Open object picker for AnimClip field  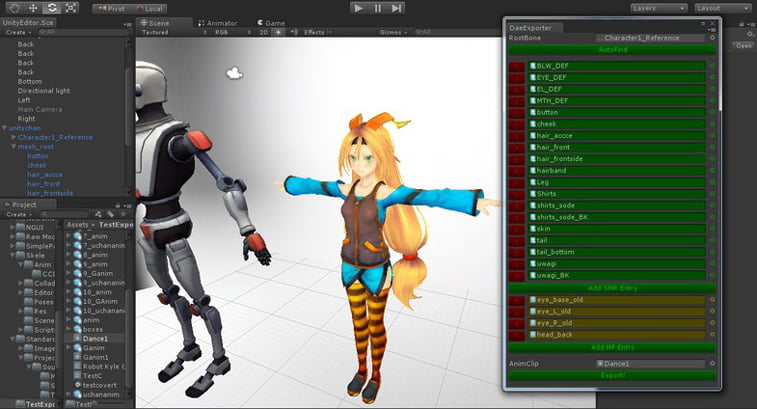(x=712, y=364)
